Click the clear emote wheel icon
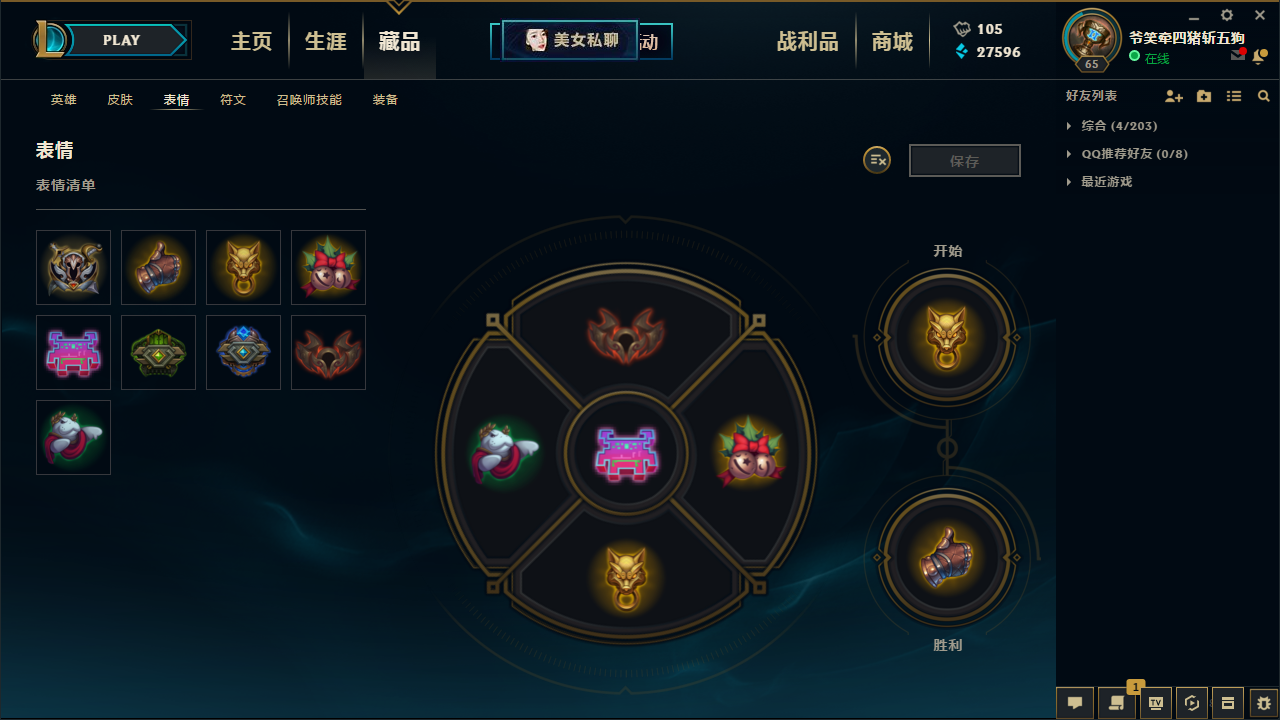The height and width of the screenshot is (720, 1280). (877, 160)
